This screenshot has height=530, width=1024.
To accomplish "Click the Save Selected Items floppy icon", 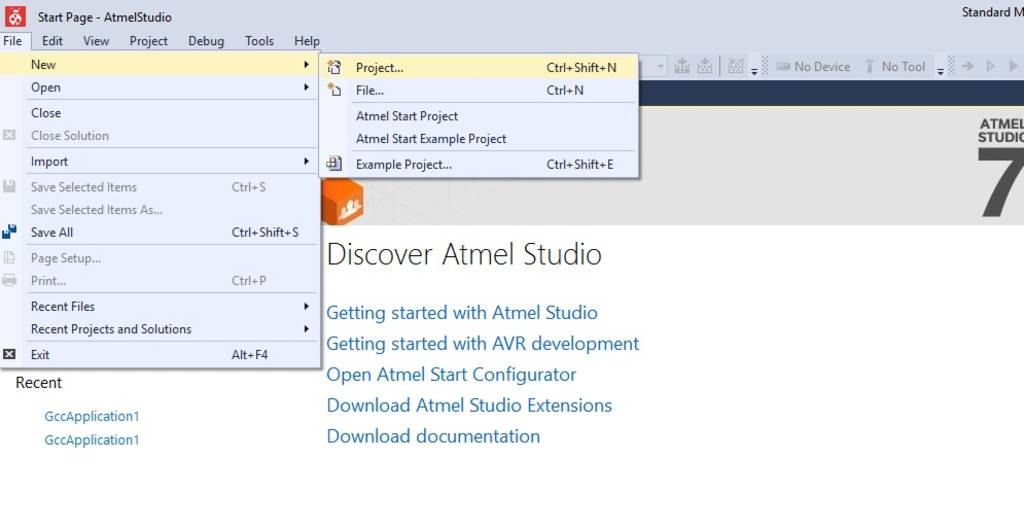I will (9, 187).
